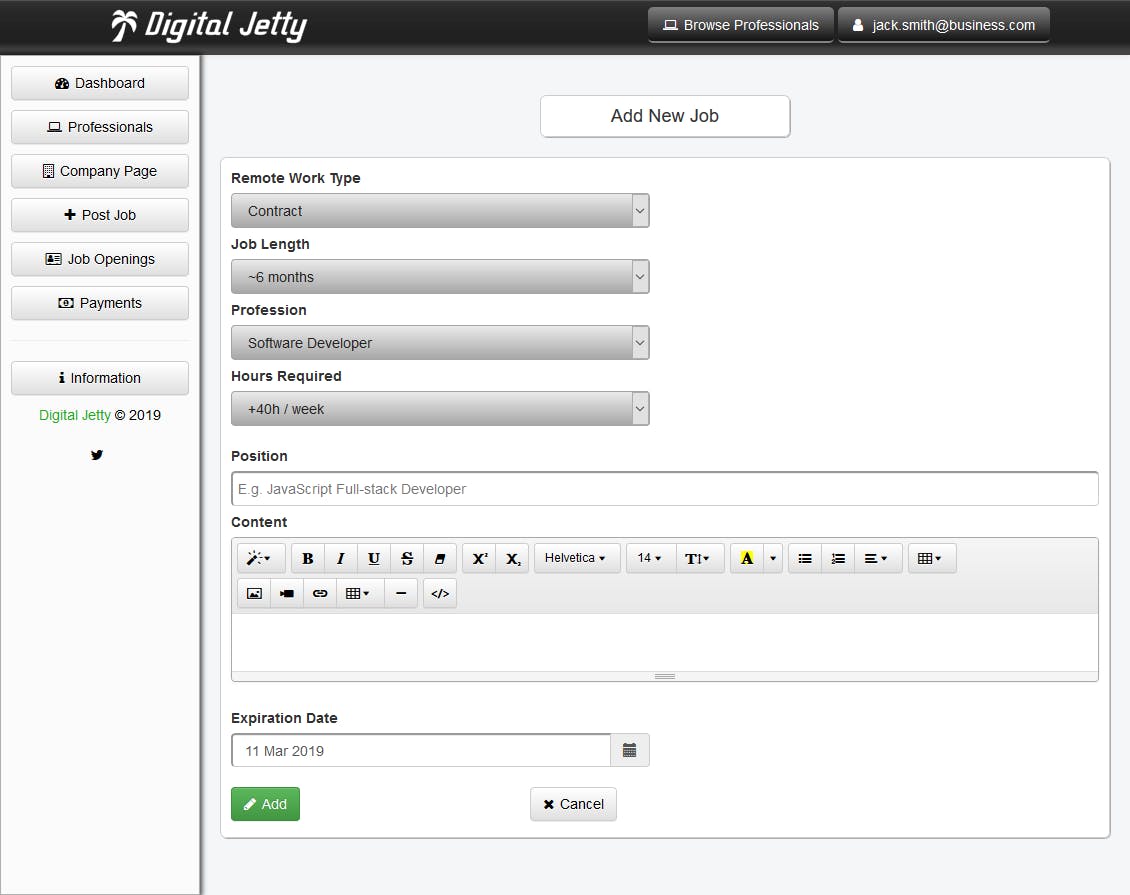Apply superscript formatting
1130x895 pixels.
(479, 558)
